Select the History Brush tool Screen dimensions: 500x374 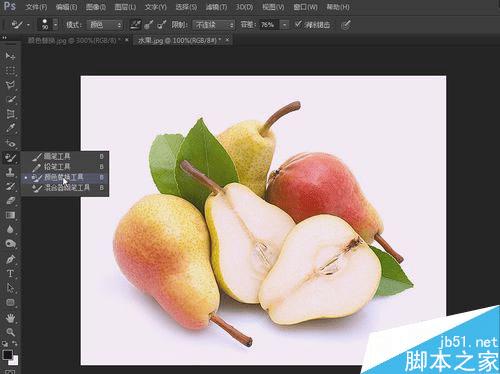coord(10,186)
